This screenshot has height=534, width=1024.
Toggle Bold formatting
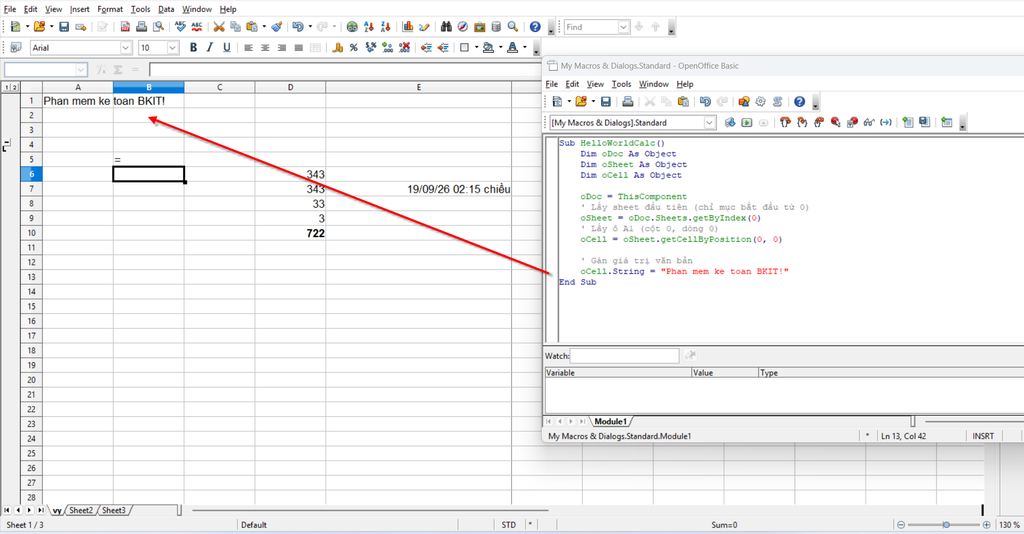coord(193,48)
